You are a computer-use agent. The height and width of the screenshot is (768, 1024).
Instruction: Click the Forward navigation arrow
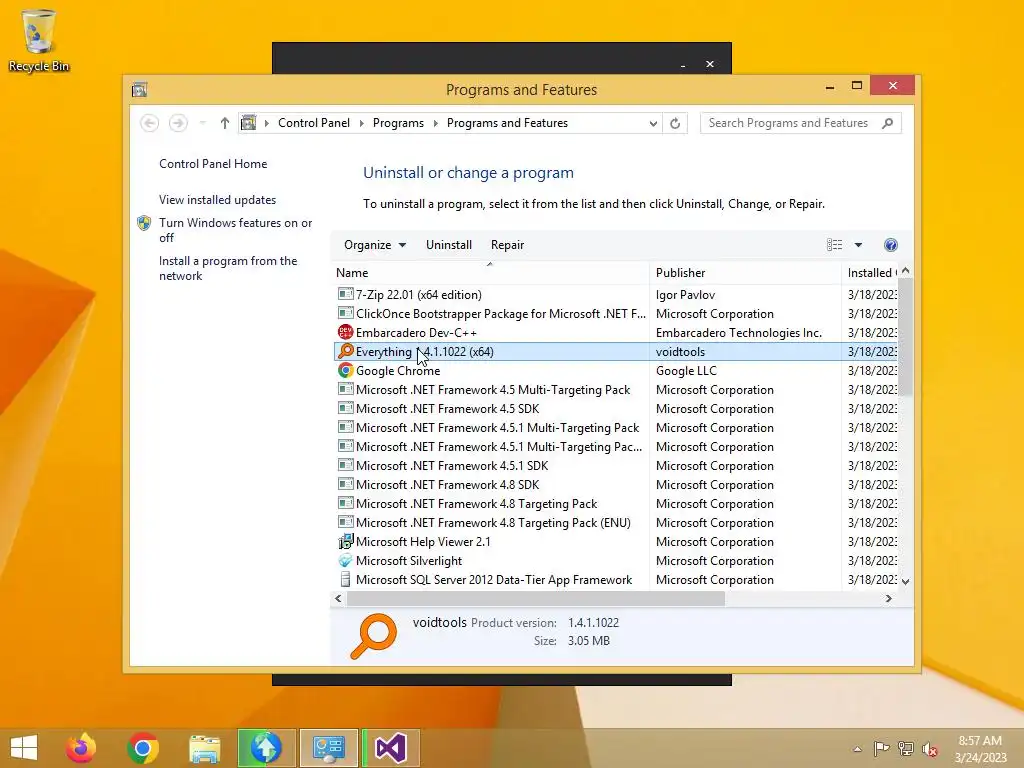(178, 123)
